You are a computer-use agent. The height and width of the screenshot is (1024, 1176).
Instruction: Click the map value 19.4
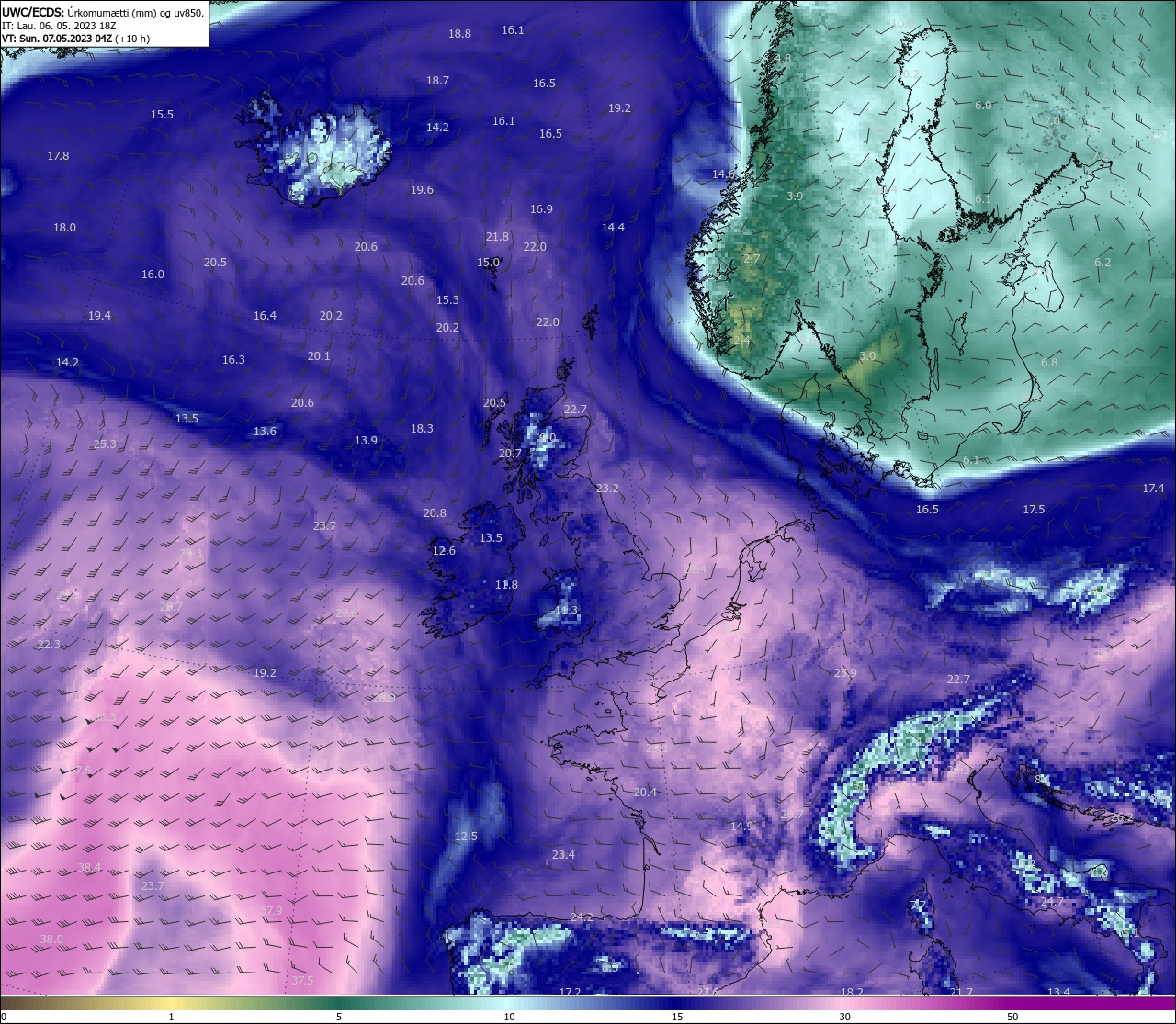99,316
